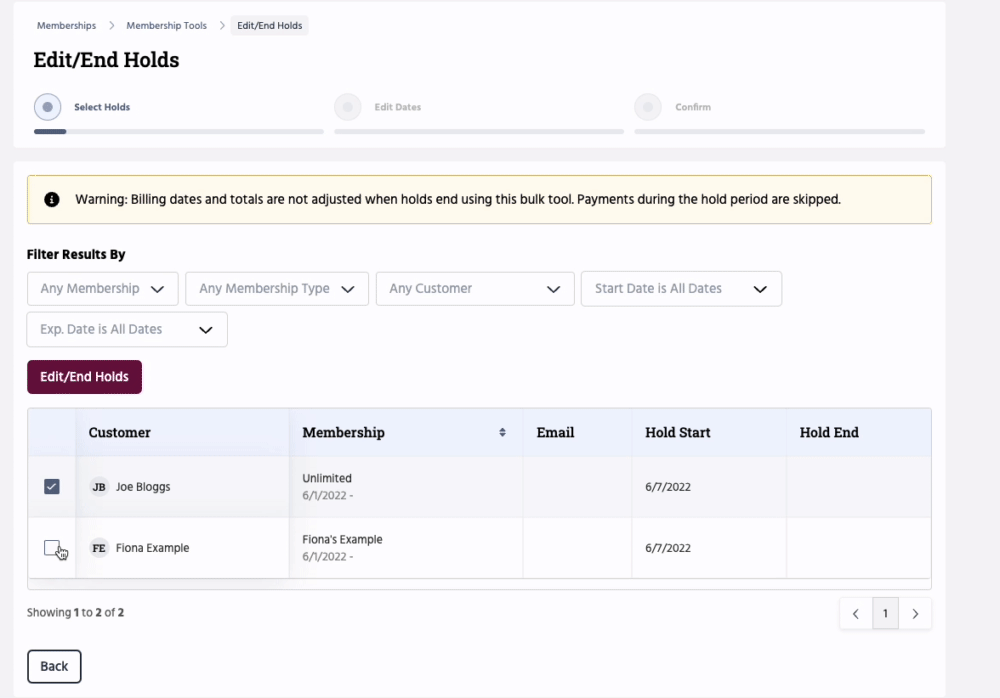The image size is (1000, 698).
Task: Click the Confirm step circle
Action: (x=647, y=107)
